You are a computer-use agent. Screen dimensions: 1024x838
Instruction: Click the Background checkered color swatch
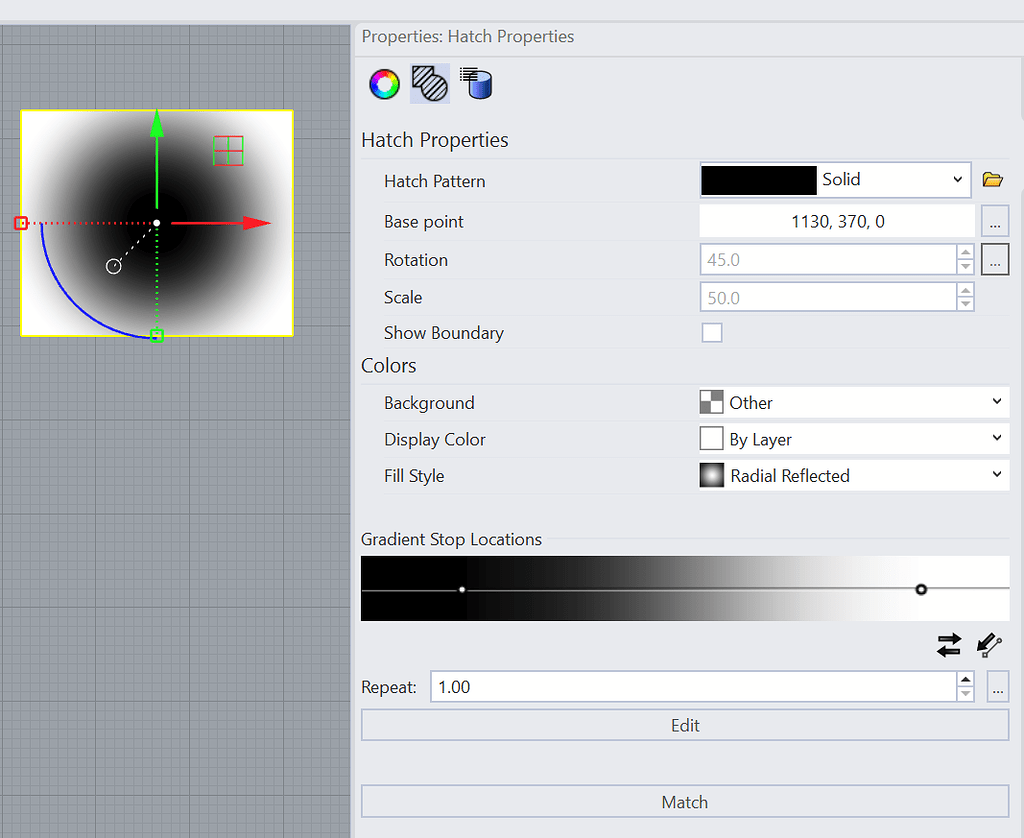tap(712, 402)
